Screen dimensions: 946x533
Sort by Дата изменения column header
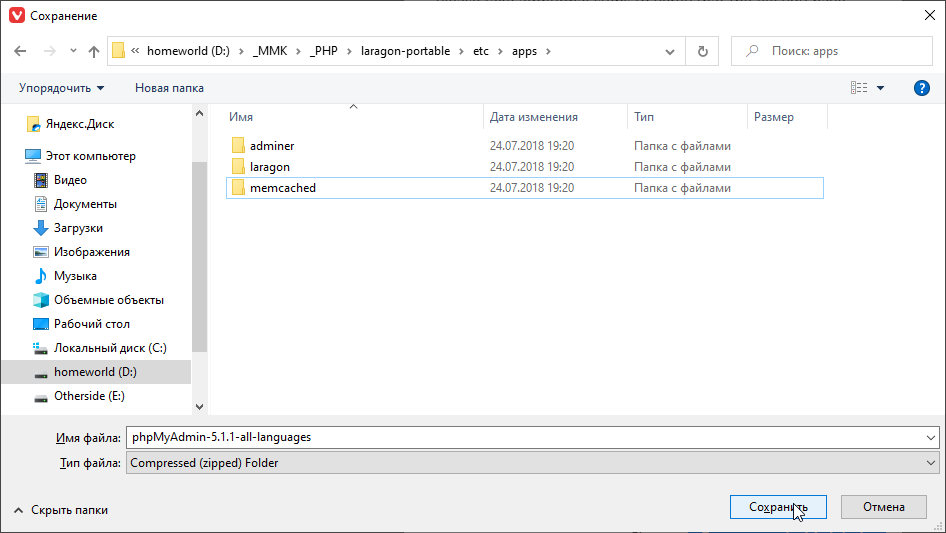pos(534,117)
